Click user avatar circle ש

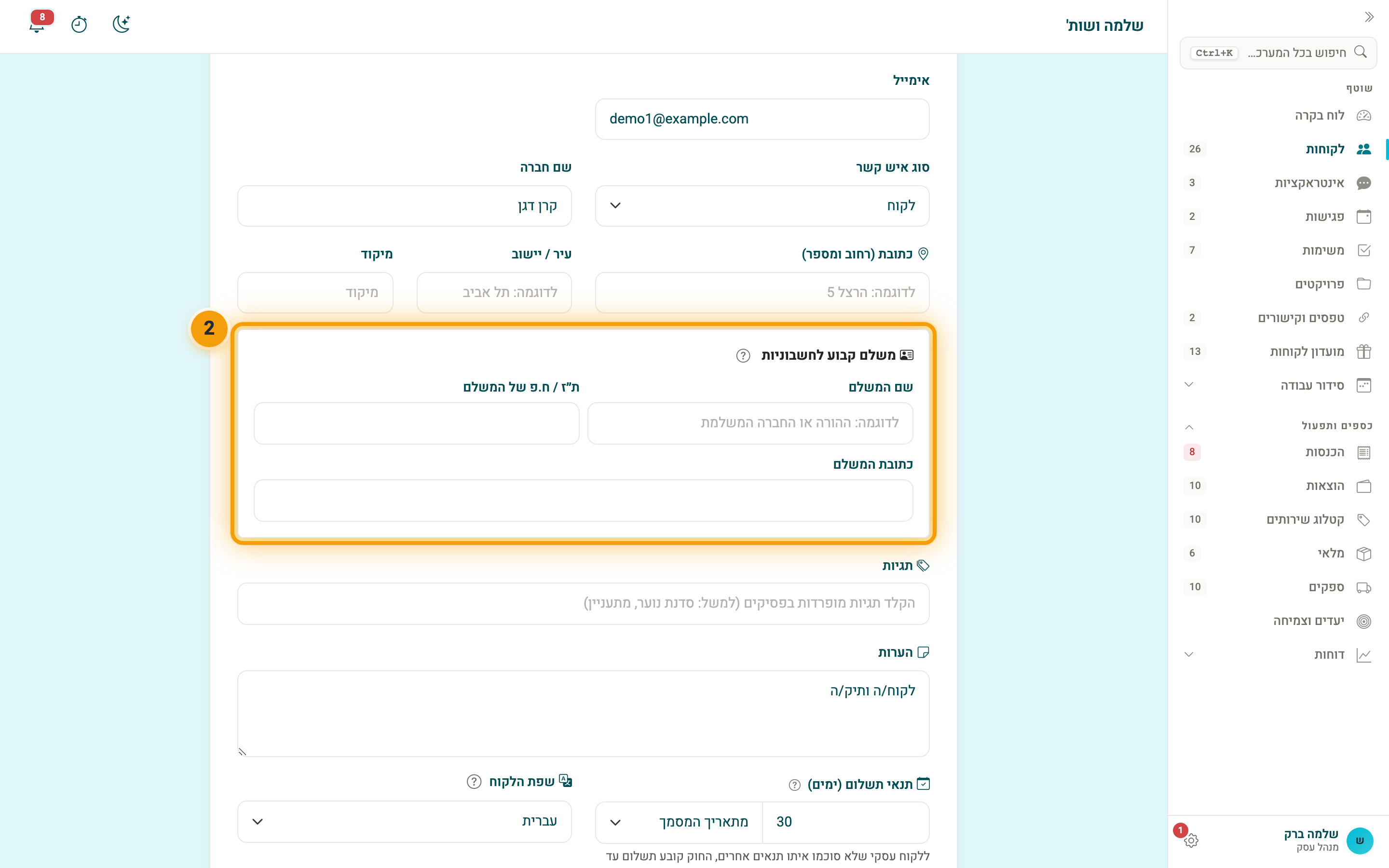[x=1359, y=841]
